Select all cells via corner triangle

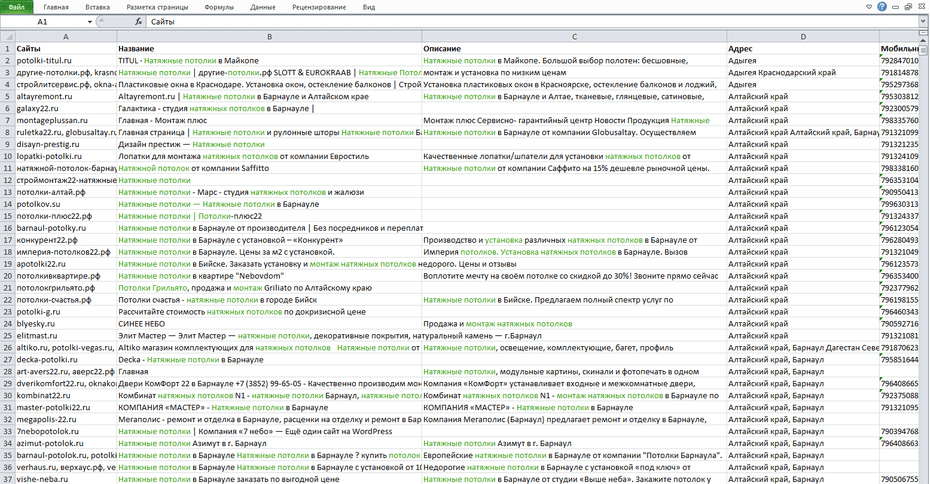click(x=7, y=37)
